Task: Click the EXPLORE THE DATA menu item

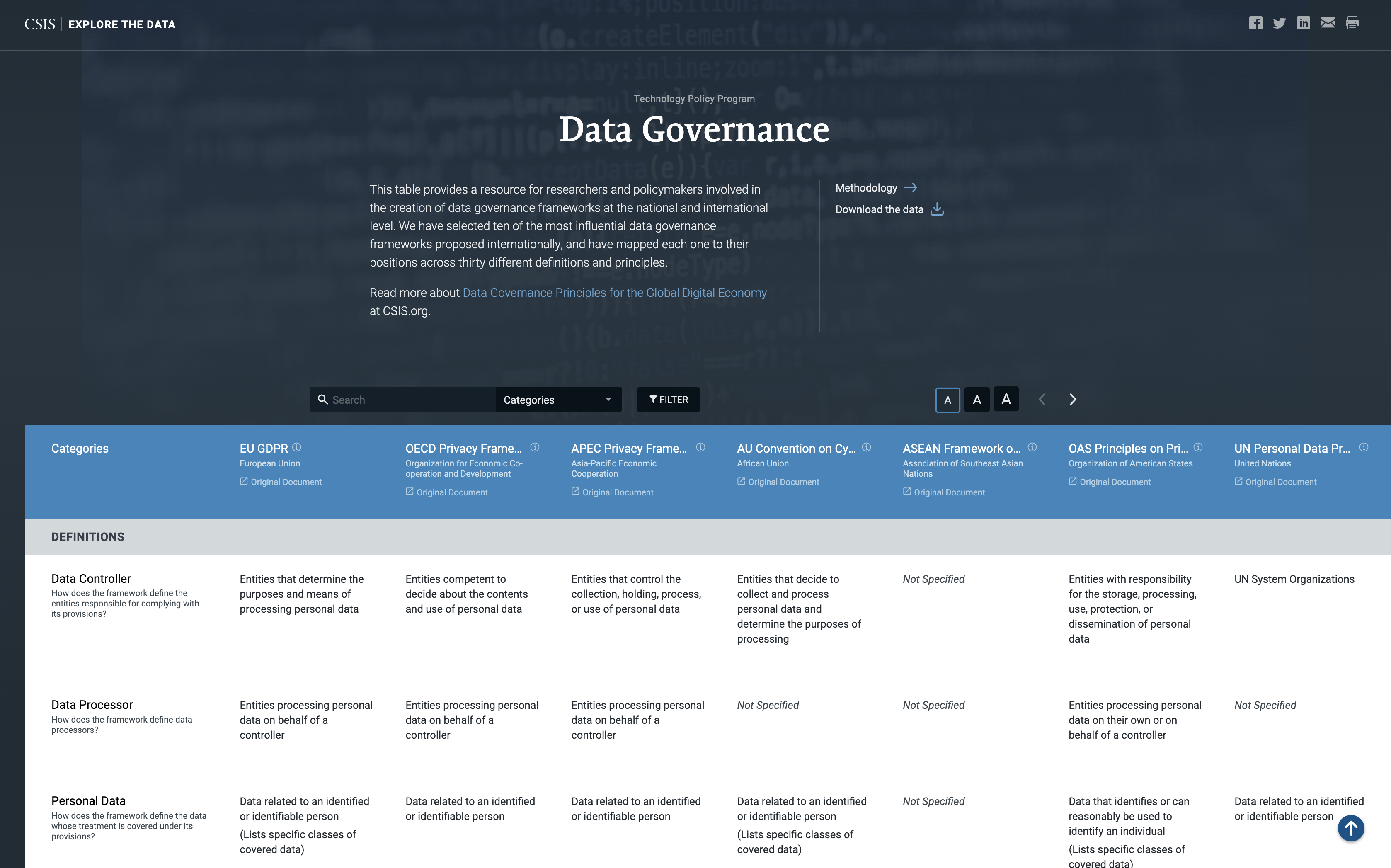Action: pyautogui.click(x=122, y=24)
